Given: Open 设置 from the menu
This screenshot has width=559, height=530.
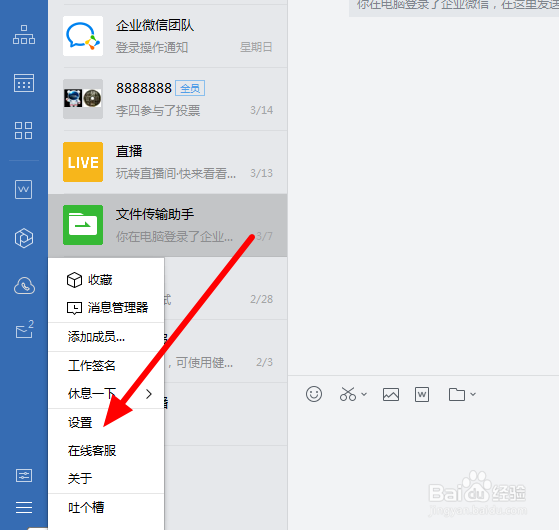Looking at the screenshot, I should coord(106,423).
